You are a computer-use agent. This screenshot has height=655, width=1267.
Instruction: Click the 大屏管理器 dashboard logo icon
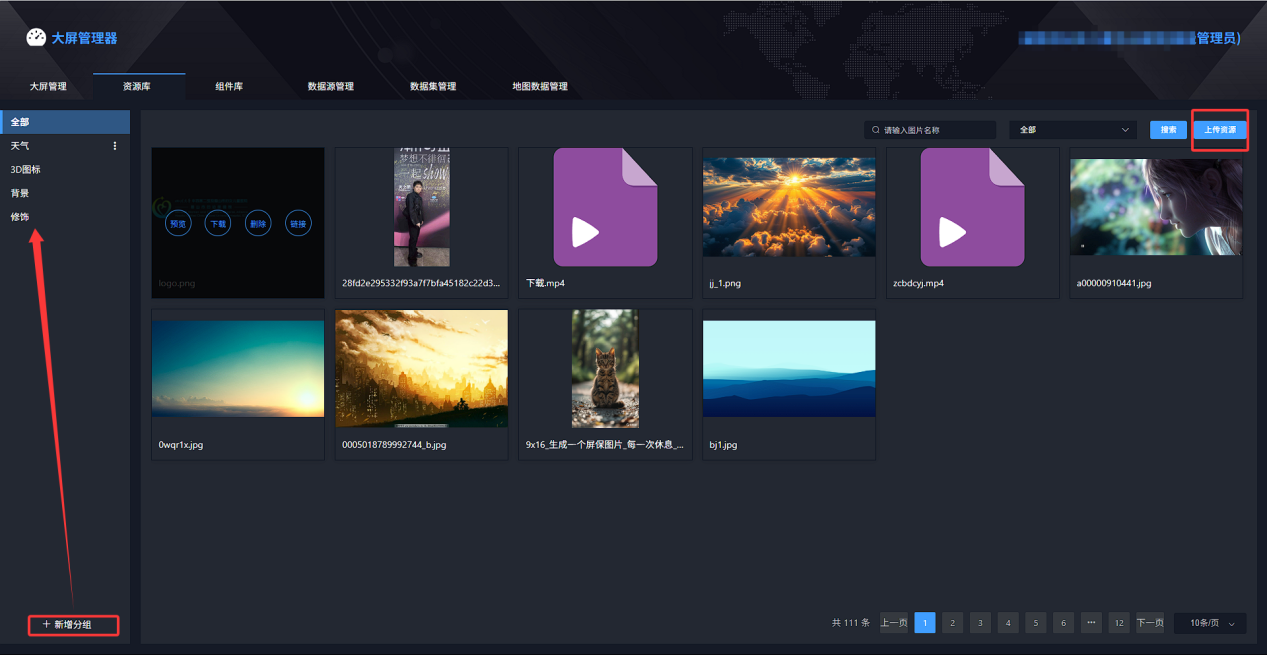click(36, 38)
